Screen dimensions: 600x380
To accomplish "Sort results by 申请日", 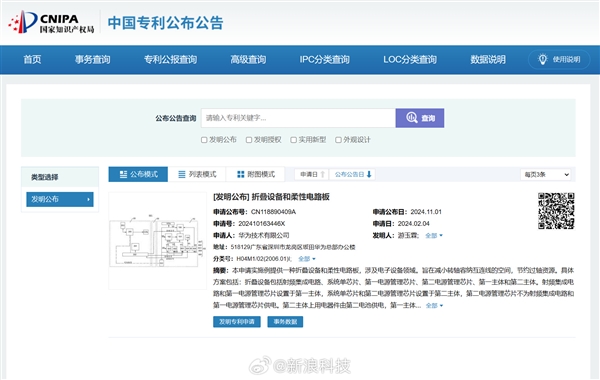I will click(312, 175).
